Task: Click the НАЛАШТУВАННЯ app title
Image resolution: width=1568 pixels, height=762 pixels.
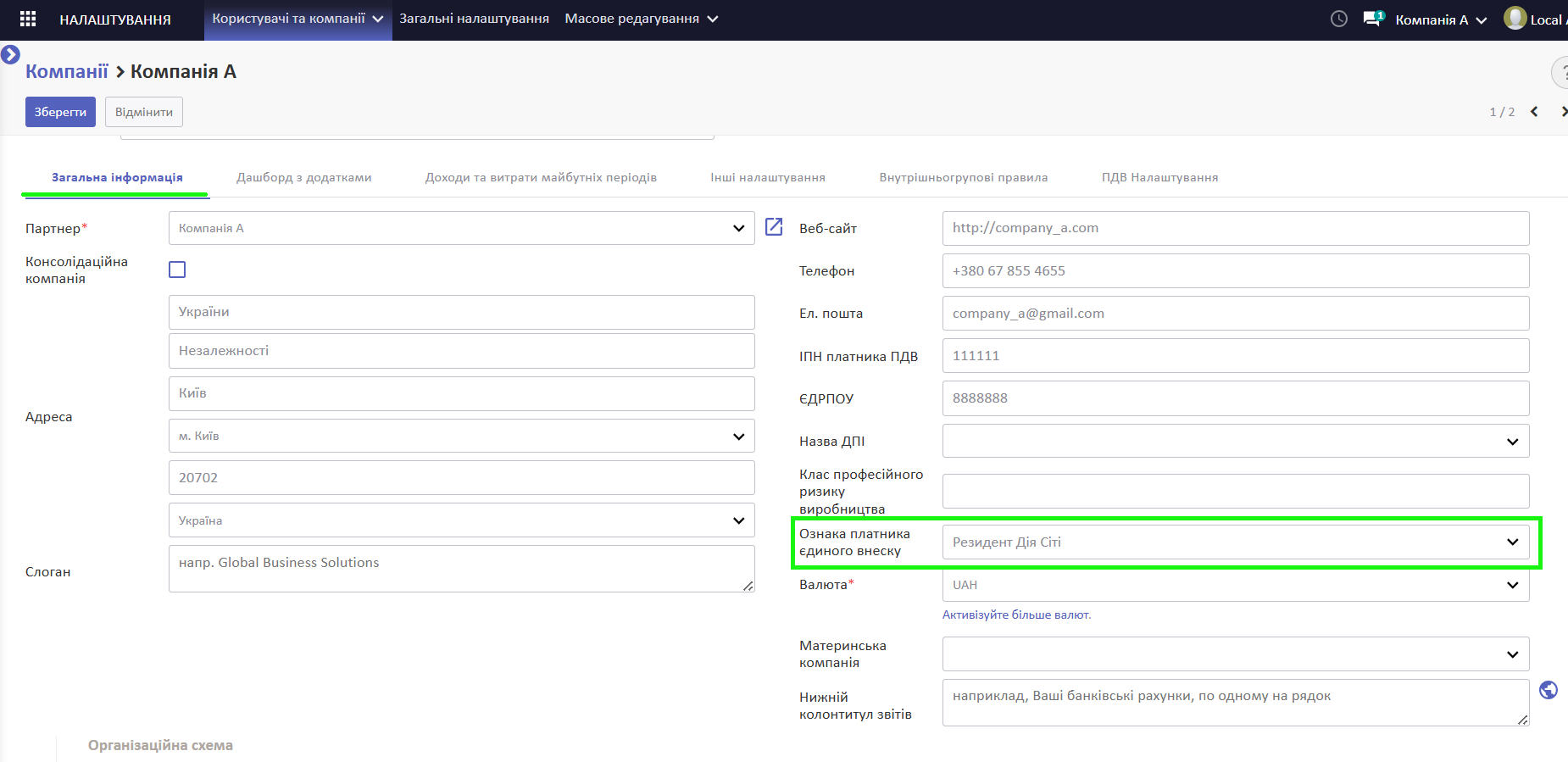Action: coord(115,19)
